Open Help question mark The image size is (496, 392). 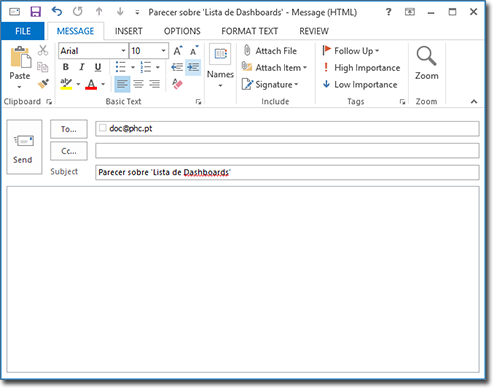(x=388, y=12)
